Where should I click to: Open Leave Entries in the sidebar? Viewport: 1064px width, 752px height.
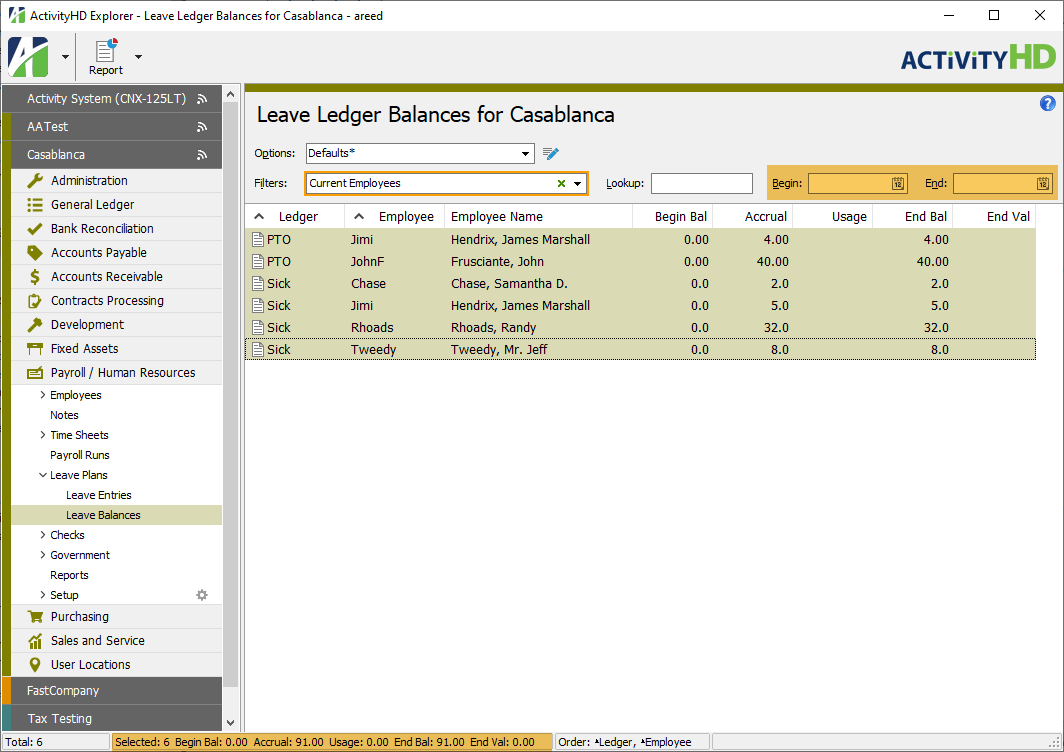click(98, 495)
